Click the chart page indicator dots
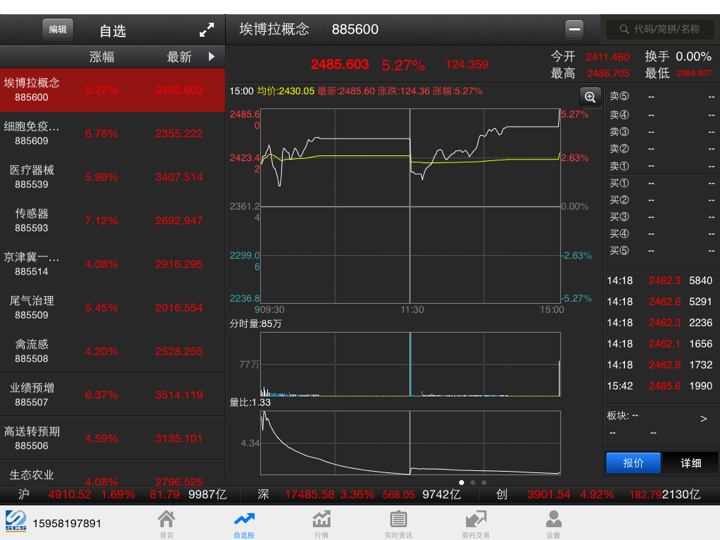Screen dimensions: 720x540 [472, 483]
